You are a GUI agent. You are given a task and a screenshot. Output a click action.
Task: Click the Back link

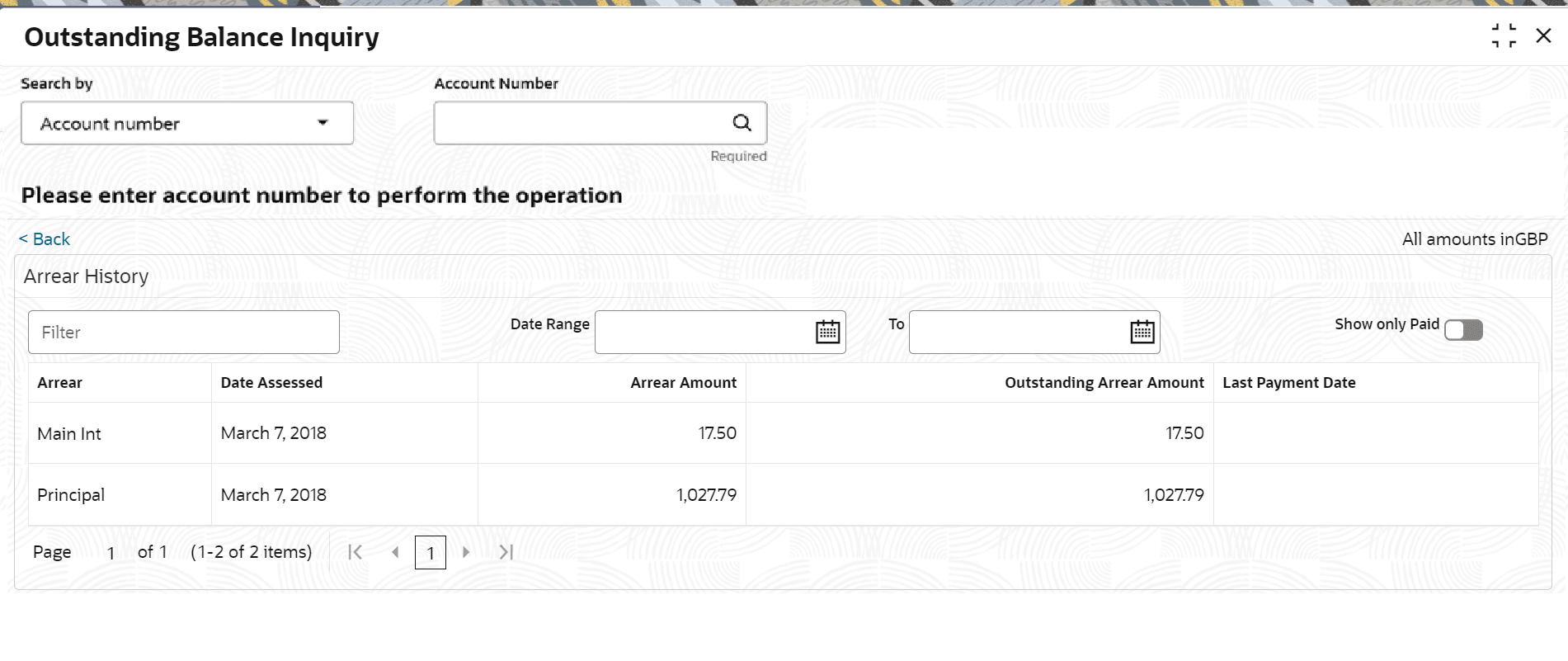point(45,239)
